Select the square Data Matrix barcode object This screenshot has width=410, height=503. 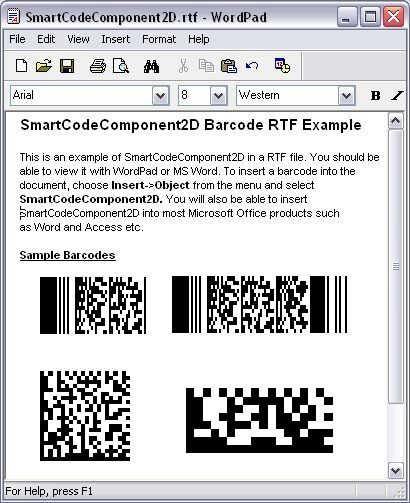(85, 416)
